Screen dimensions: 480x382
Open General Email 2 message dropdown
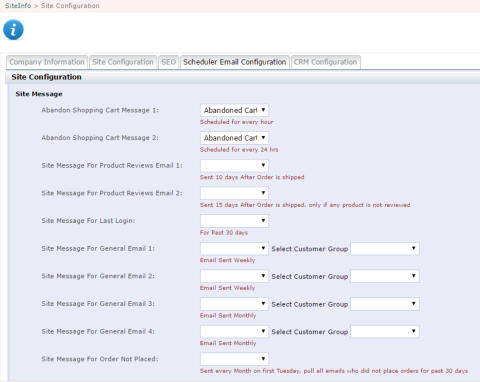click(234, 276)
